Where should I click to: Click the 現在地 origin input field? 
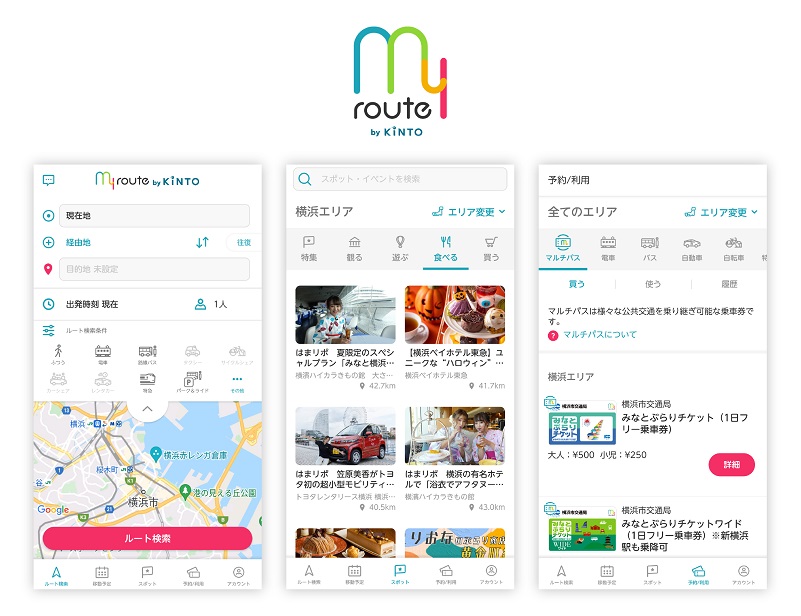tap(154, 216)
